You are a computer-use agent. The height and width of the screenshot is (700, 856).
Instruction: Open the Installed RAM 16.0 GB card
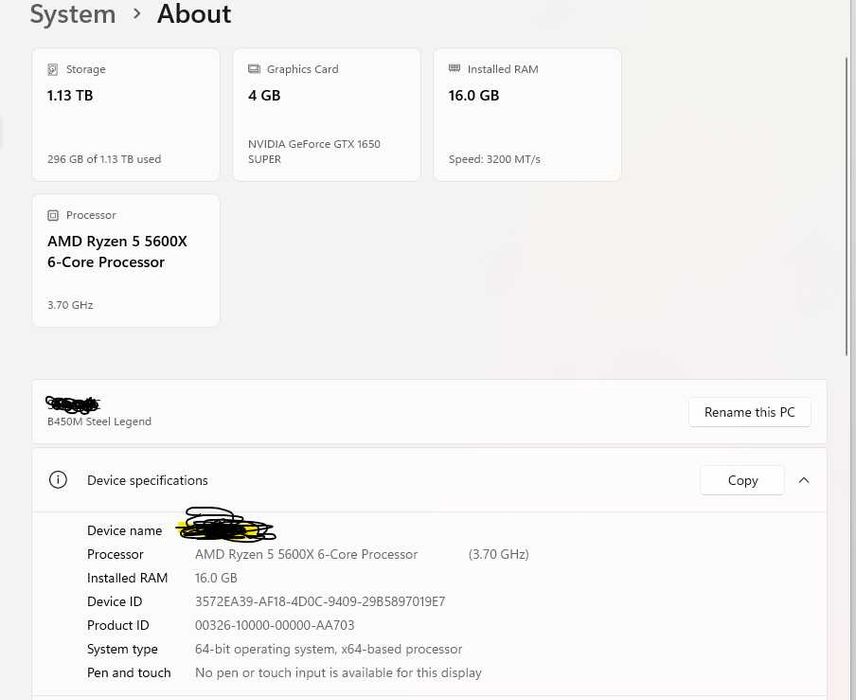click(x=527, y=115)
